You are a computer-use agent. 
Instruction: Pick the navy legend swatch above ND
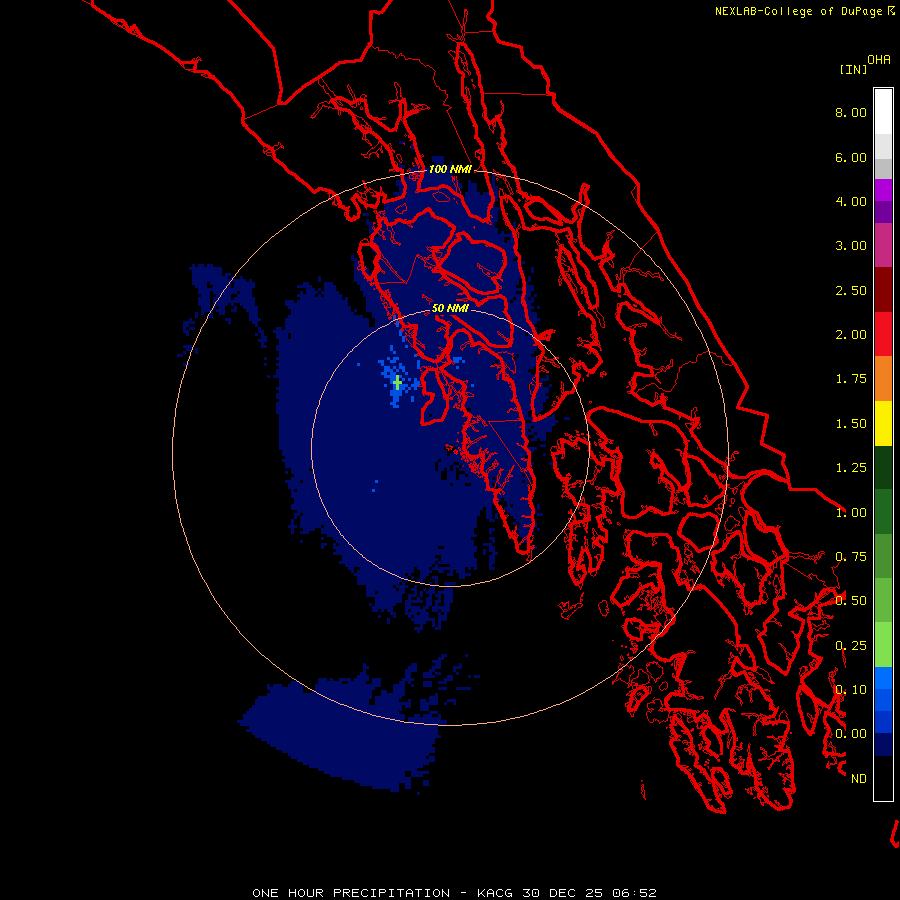point(883,744)
